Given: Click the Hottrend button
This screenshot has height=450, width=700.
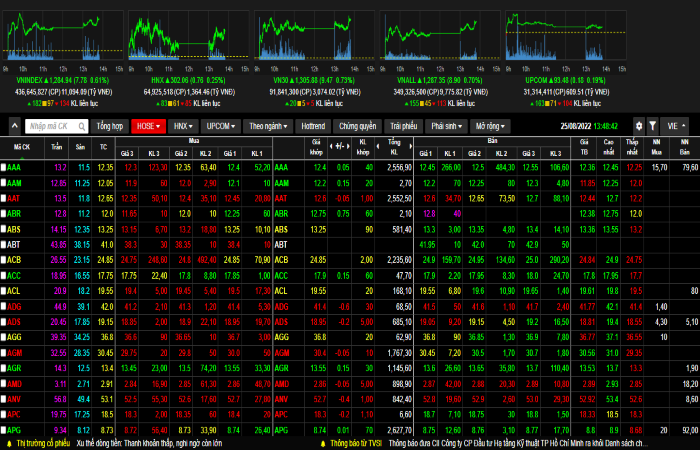Looking at the screenshot, I should pos(313,127).
